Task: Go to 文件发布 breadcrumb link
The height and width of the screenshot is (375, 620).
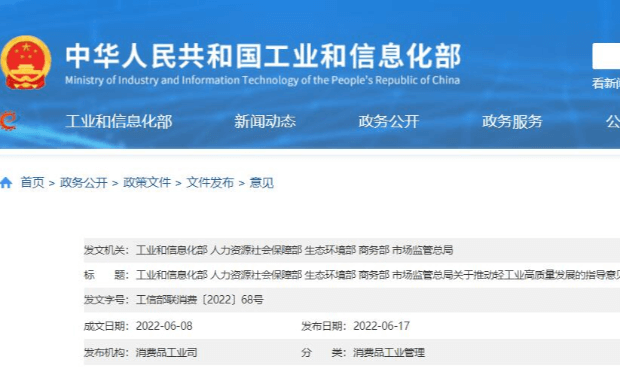Action: pyautogui.click(x=210, y=183)
